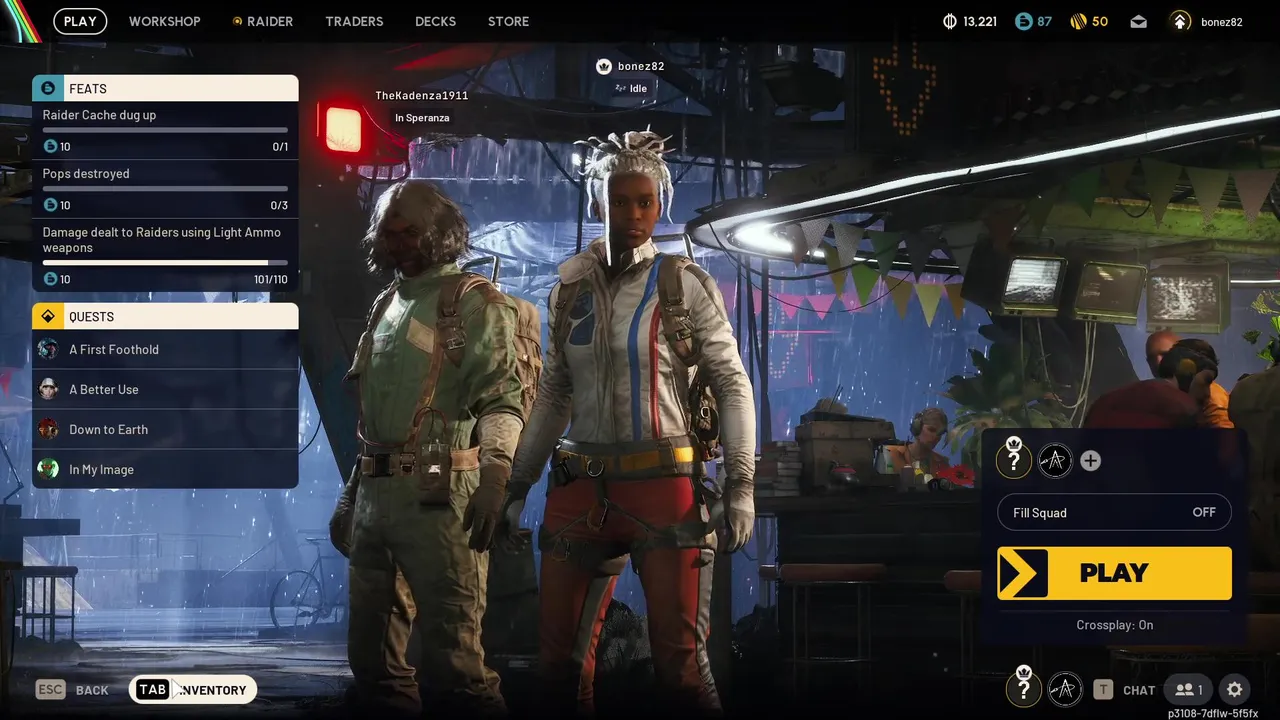Add a squad member with plus icon
Screen dimensions: 1280x720
pyautogui.click(x=1091, y=460)
